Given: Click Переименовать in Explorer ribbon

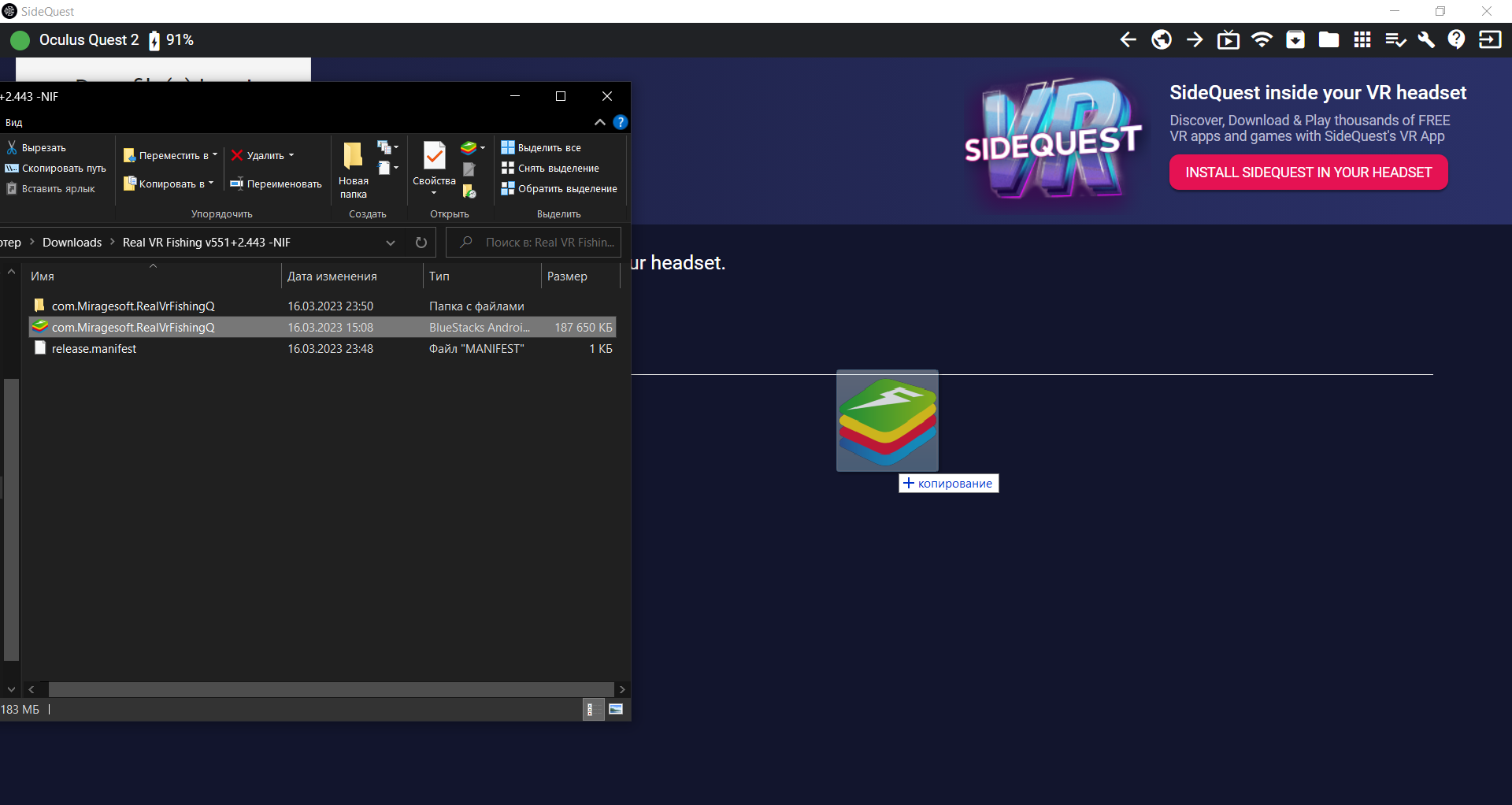Looking at the screenshot, I should point(276,184).
